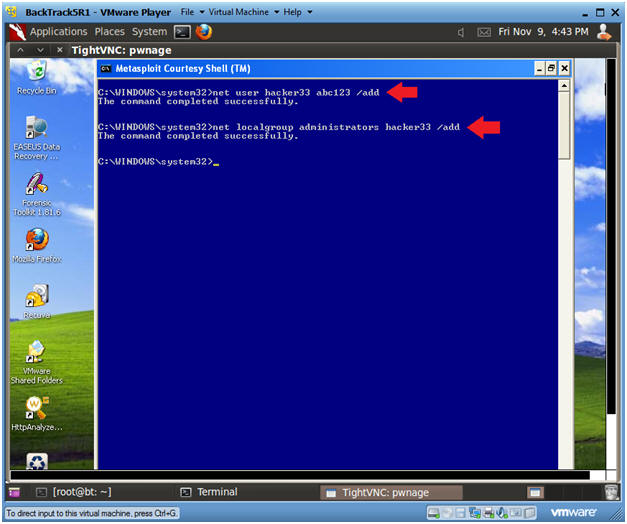This screenshot has height=524, width=627.
Task: Click the net localgroup administrators command line
Action: pos(279,127)
